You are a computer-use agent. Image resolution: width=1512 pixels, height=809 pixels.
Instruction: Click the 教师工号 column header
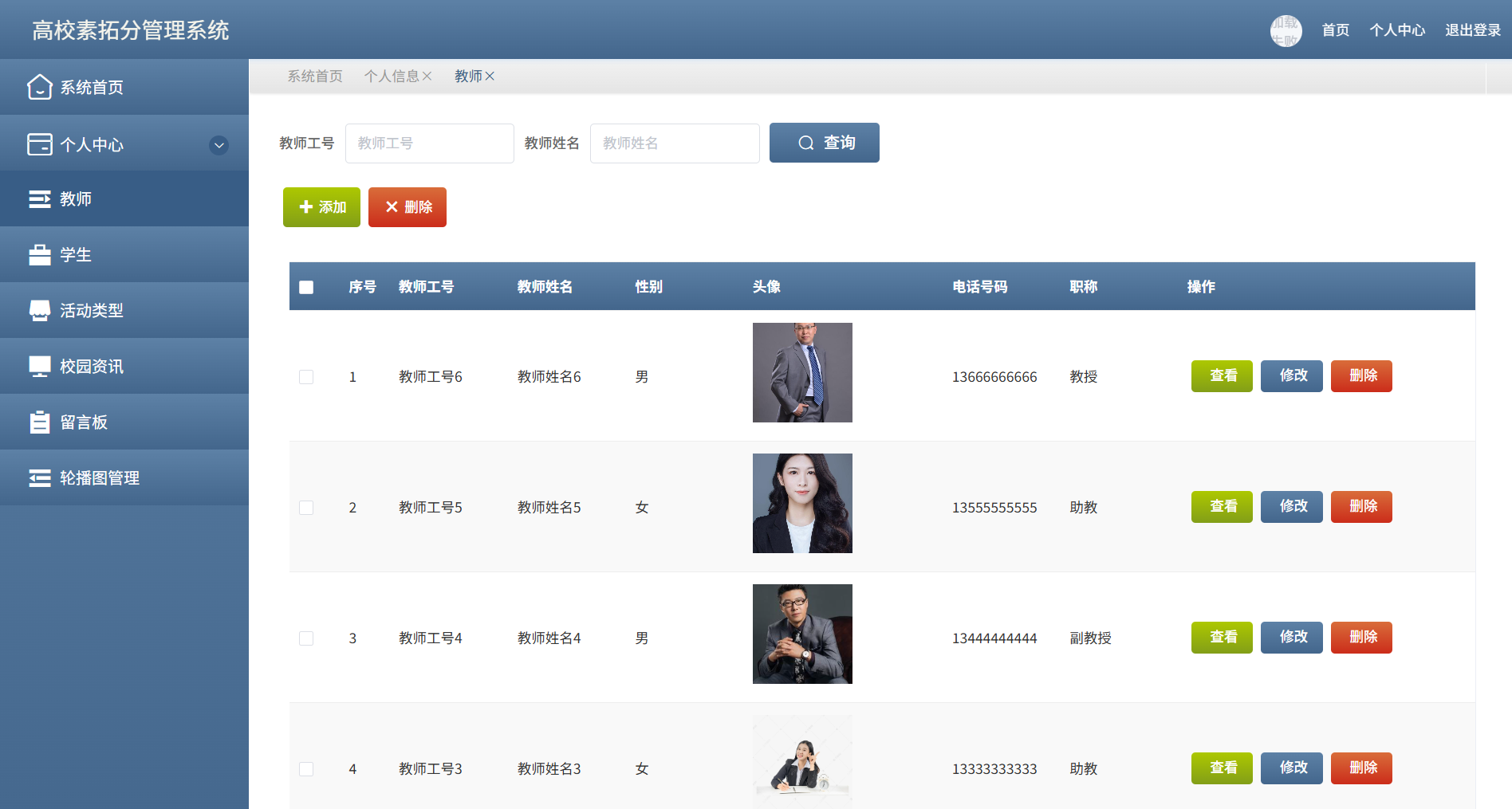(x=427, y=287)
